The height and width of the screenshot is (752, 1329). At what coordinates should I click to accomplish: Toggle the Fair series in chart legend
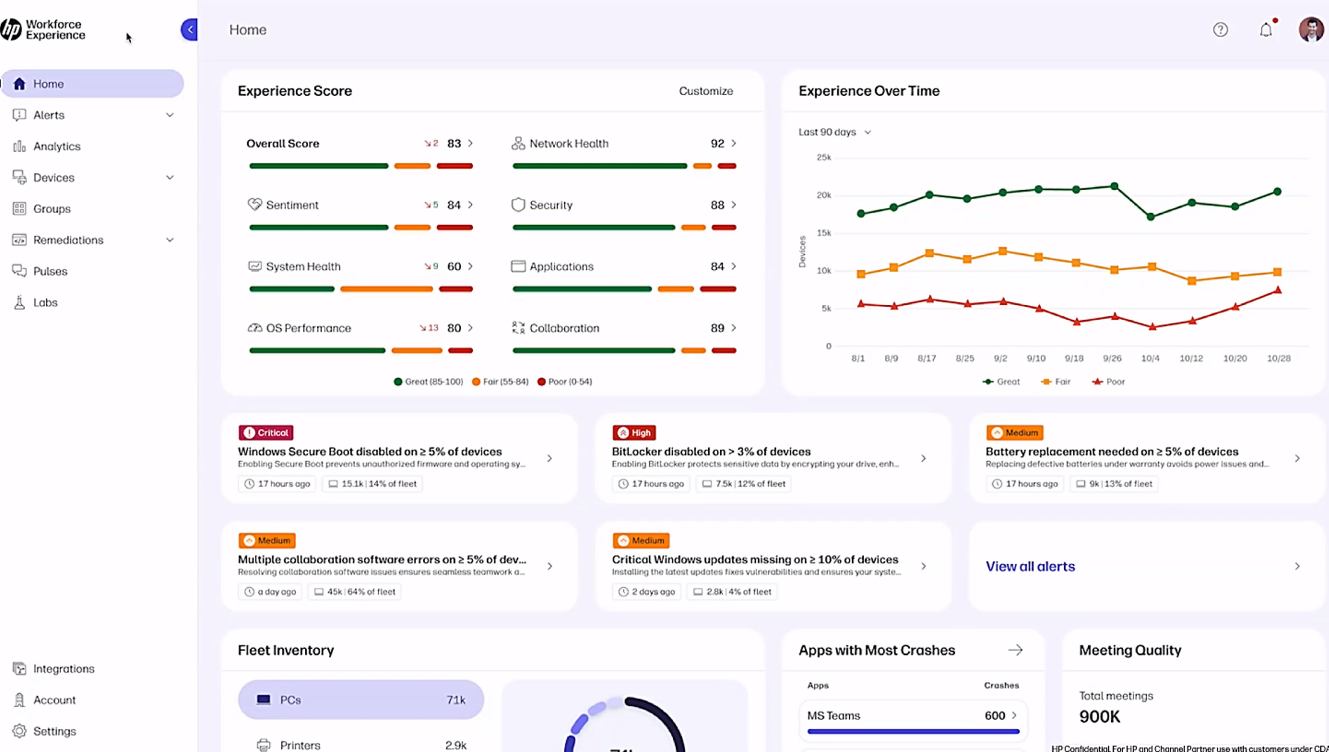point(1055,381)
